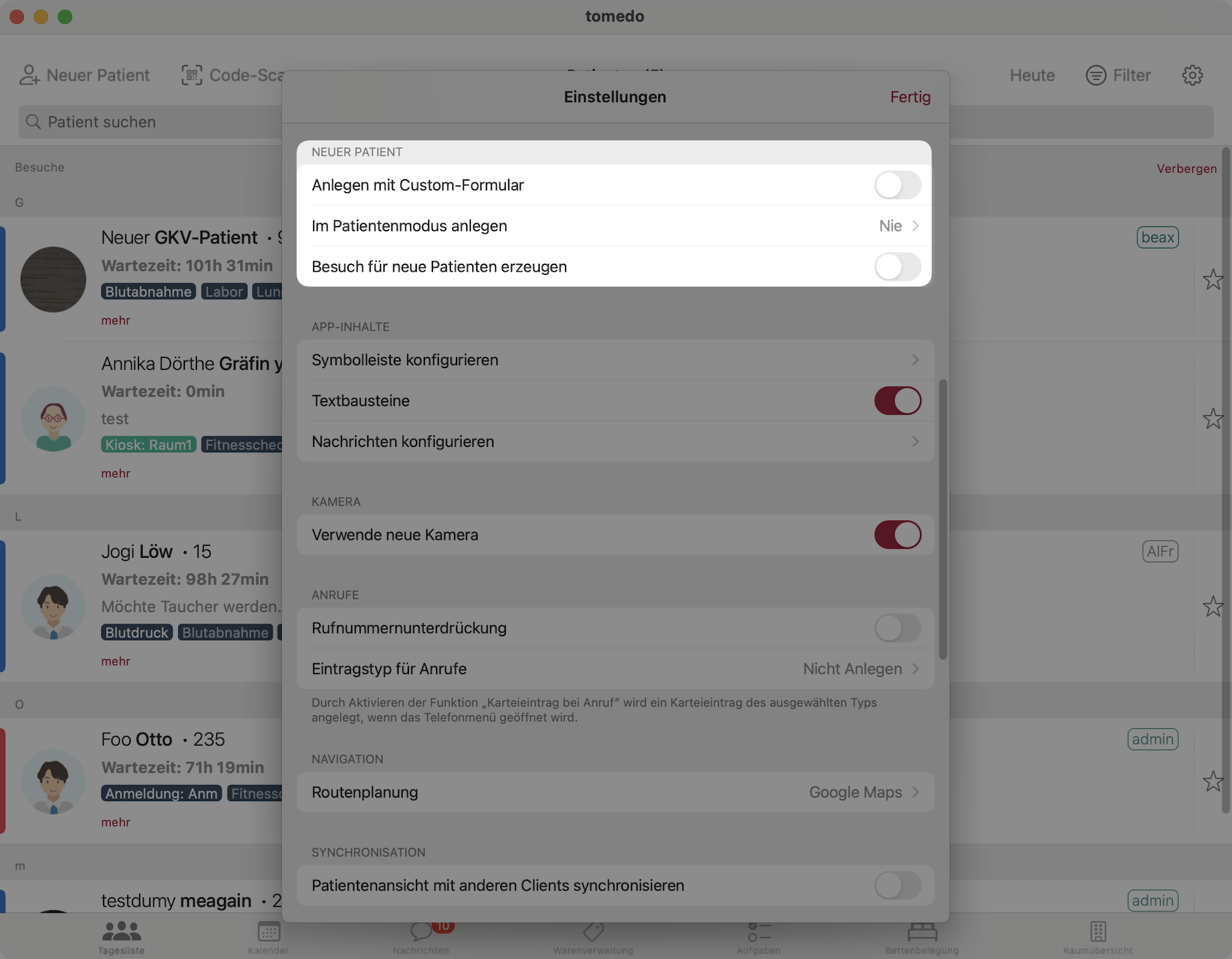
Task: Open the Code-Scan QR icon
Action: 192,75
